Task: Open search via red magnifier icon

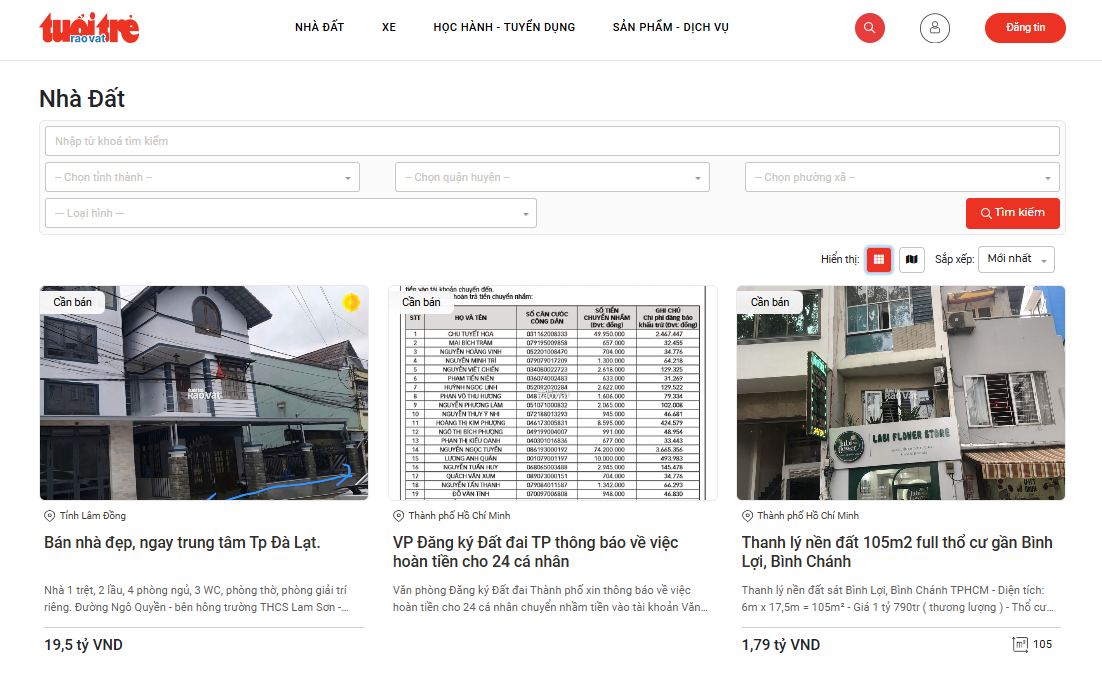Action: 870,28
